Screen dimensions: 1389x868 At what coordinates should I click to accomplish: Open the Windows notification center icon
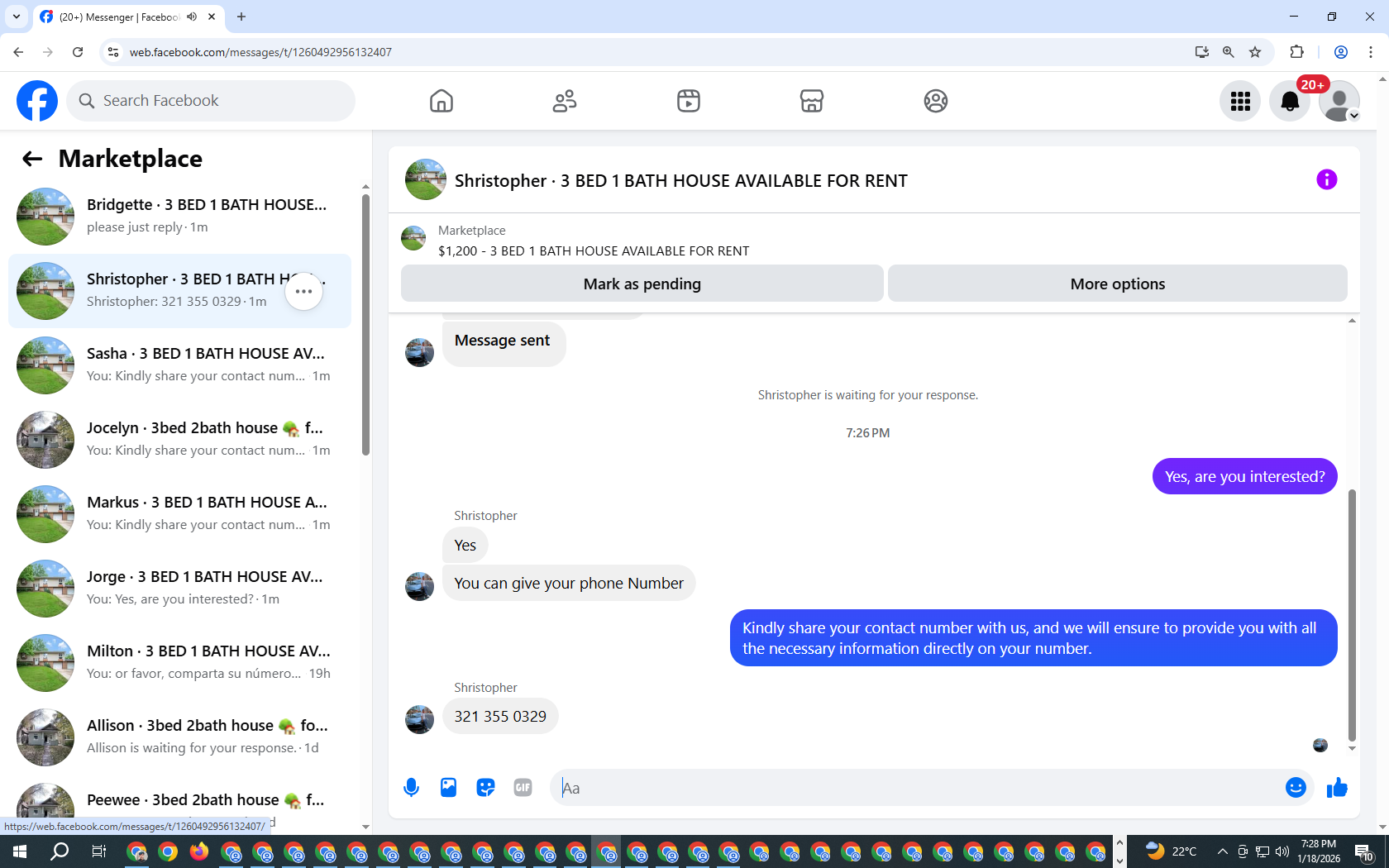(1364, 851)
